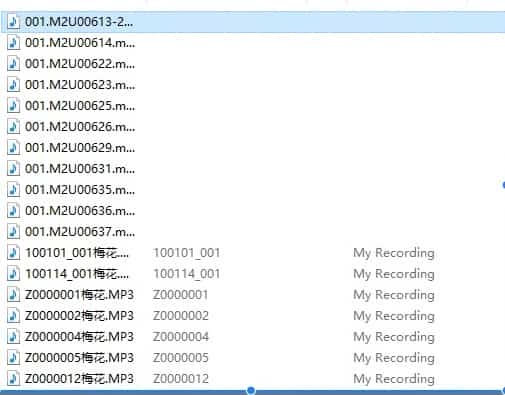Click audio file icon for 001.M2U00625

(13, 106)
